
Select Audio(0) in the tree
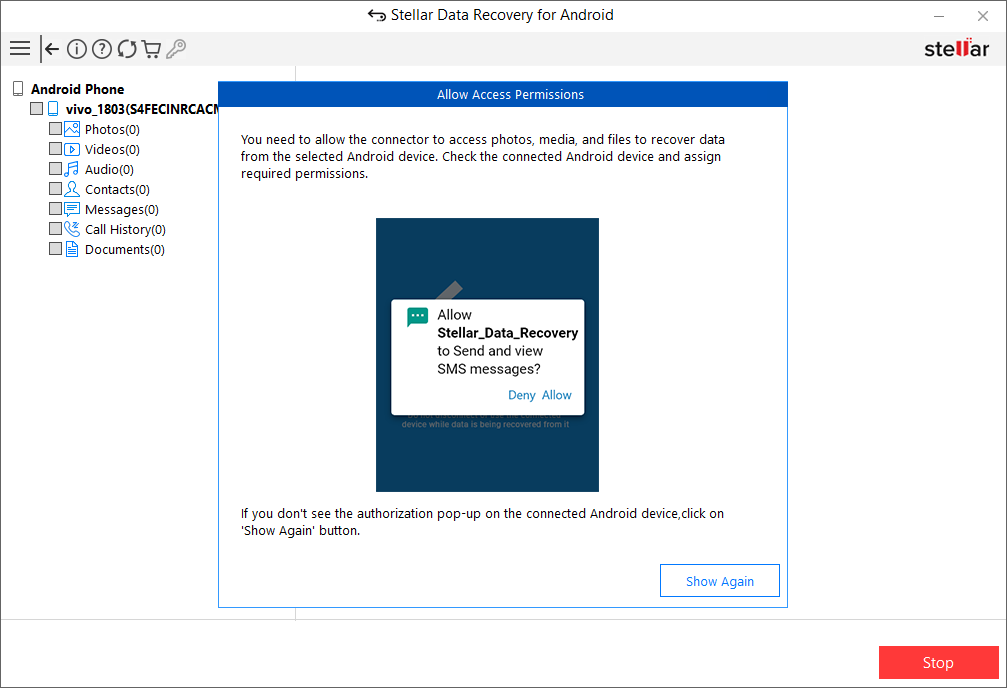[109, 169]
